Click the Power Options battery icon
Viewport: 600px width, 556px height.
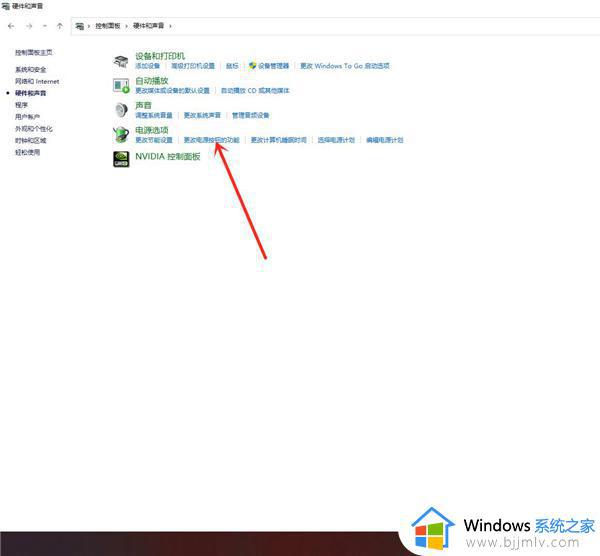pos(121,134)
